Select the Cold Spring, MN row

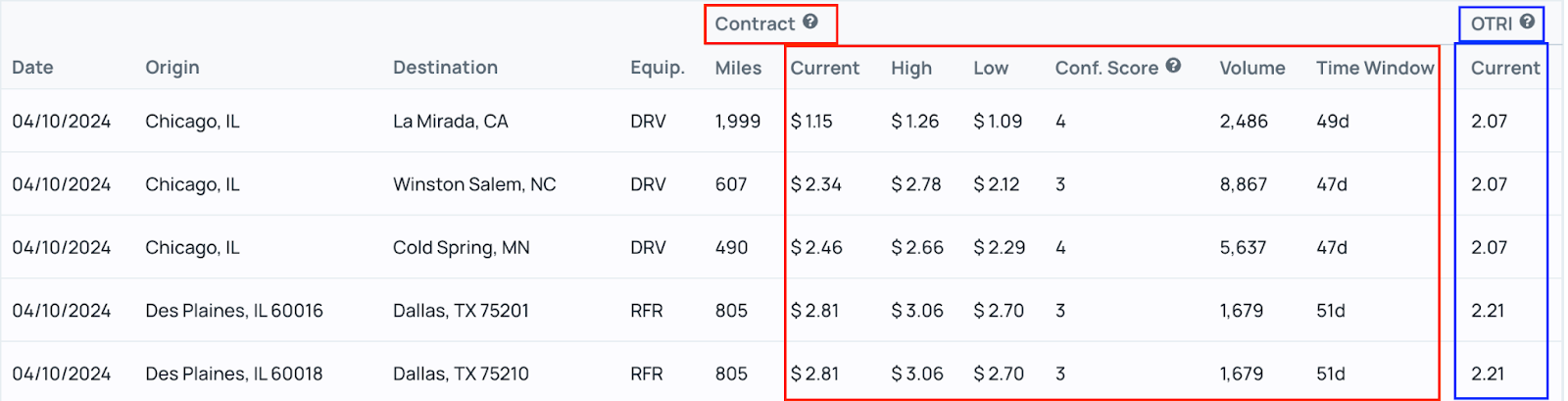coord(784,247)
